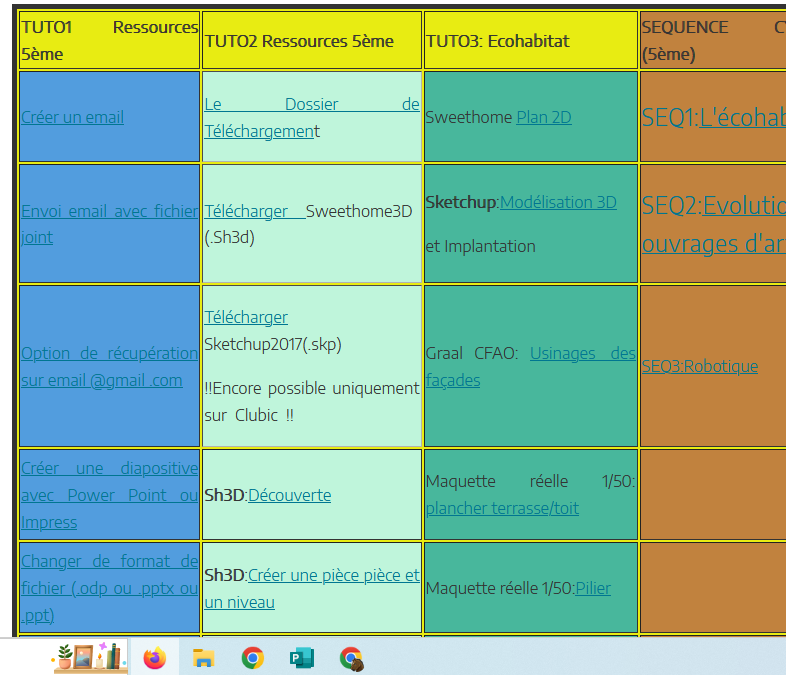Open 'Option de récupération sur email' link
This screenshot has width=786, height=675.
109,367
